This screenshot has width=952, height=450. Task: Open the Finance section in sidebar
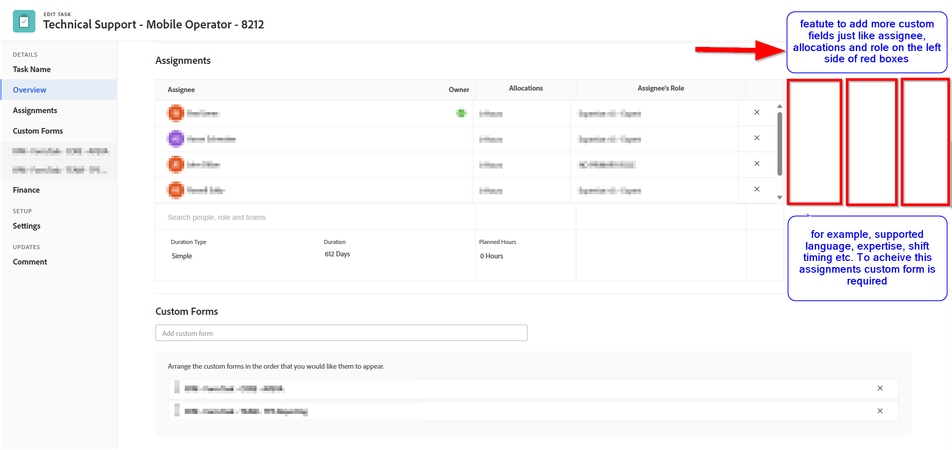(x=27, y=190)
